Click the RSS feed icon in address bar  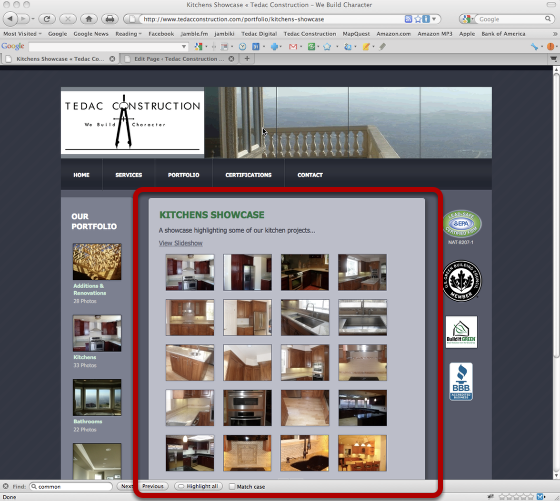(x=408, y=19)
